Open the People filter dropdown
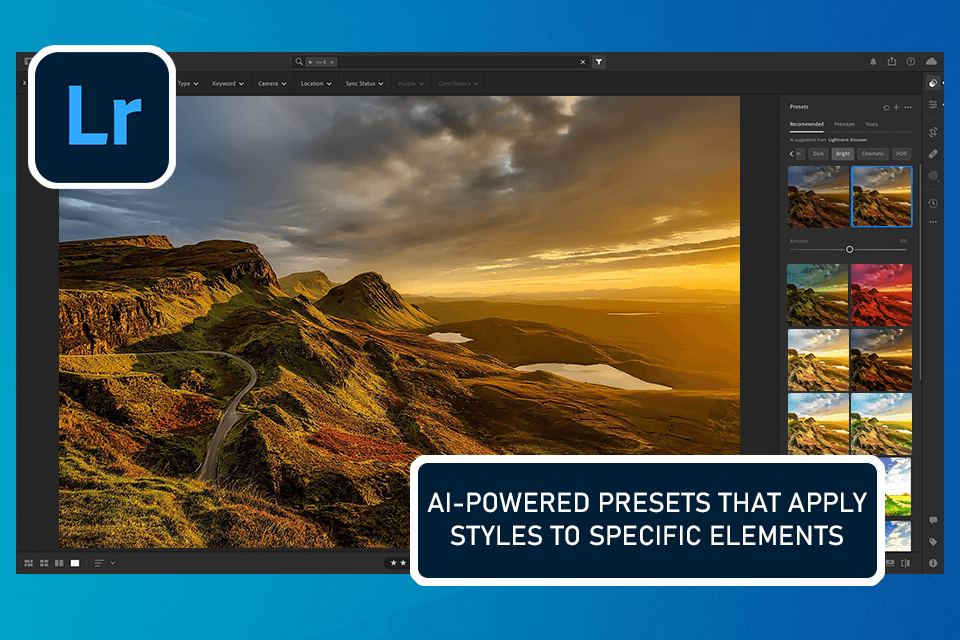The image size is (960, 640). pos(410,83)
